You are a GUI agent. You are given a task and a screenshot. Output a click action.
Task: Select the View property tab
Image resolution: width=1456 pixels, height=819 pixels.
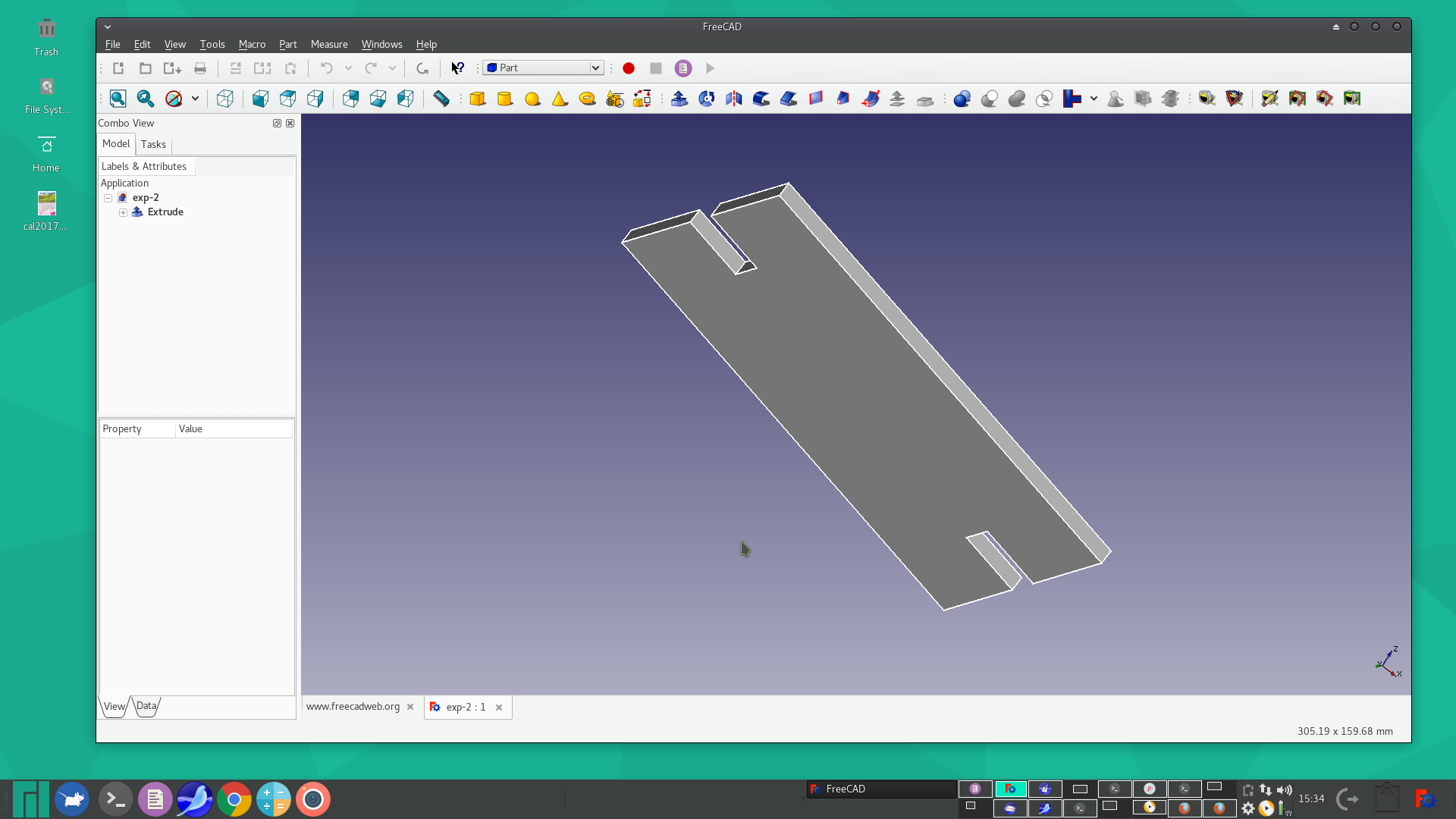115,706
